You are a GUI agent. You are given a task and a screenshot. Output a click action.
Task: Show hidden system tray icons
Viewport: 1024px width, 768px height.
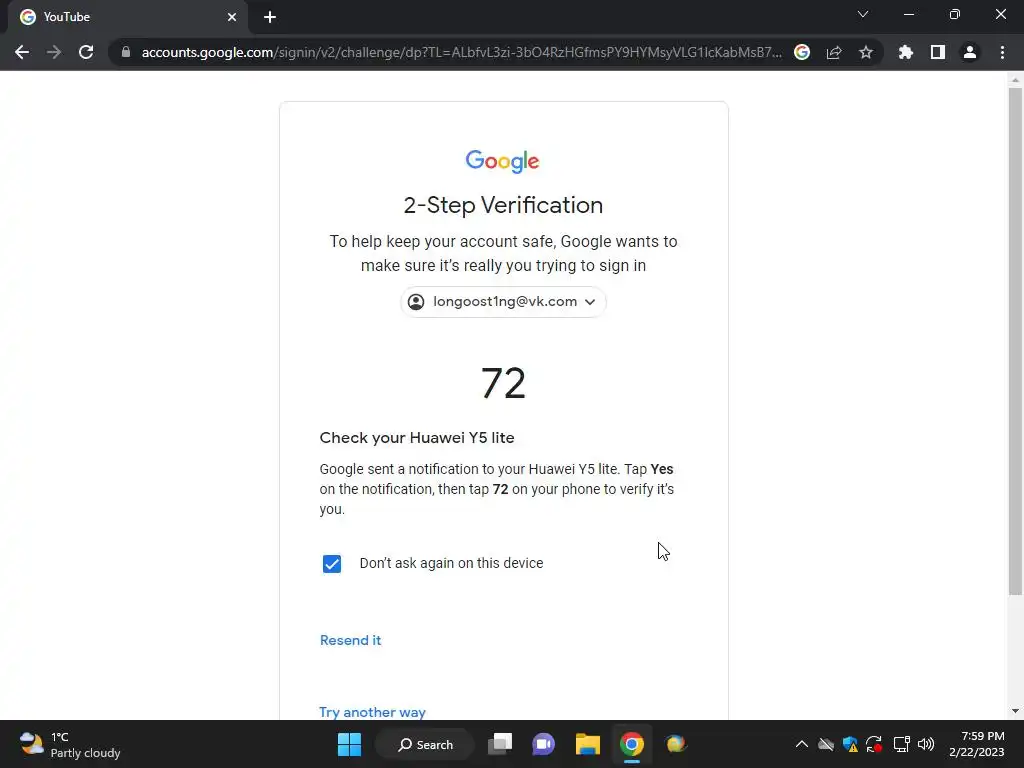[x=802, y=744]
